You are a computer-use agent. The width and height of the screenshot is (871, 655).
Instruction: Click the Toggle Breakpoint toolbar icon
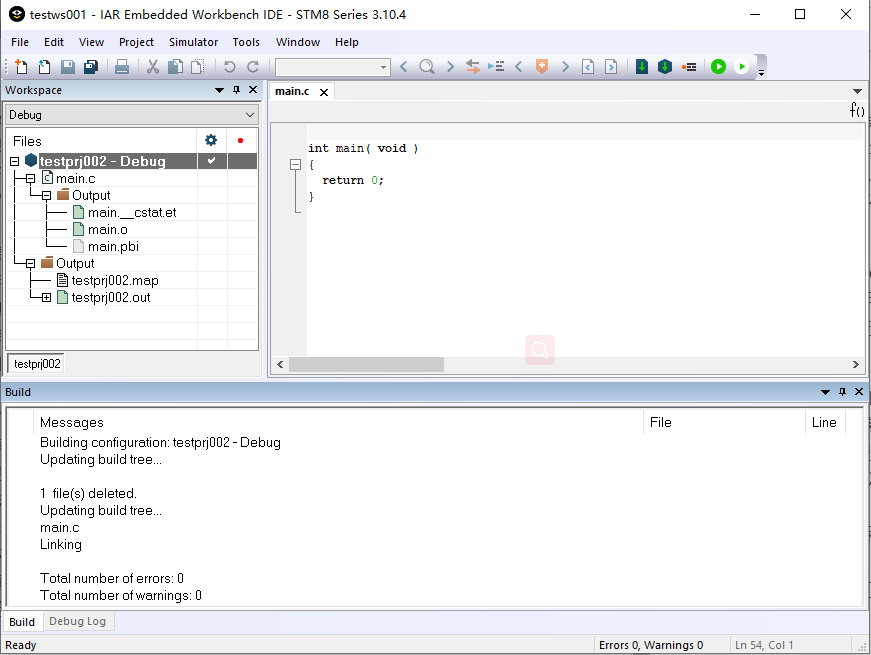coord(689,67)
